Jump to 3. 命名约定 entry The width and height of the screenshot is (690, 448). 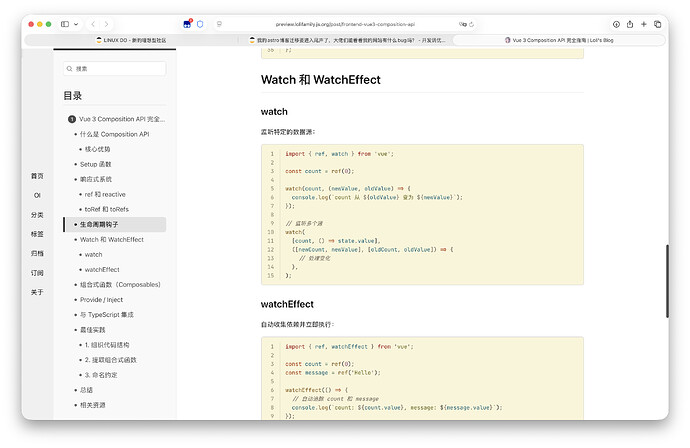101,375
